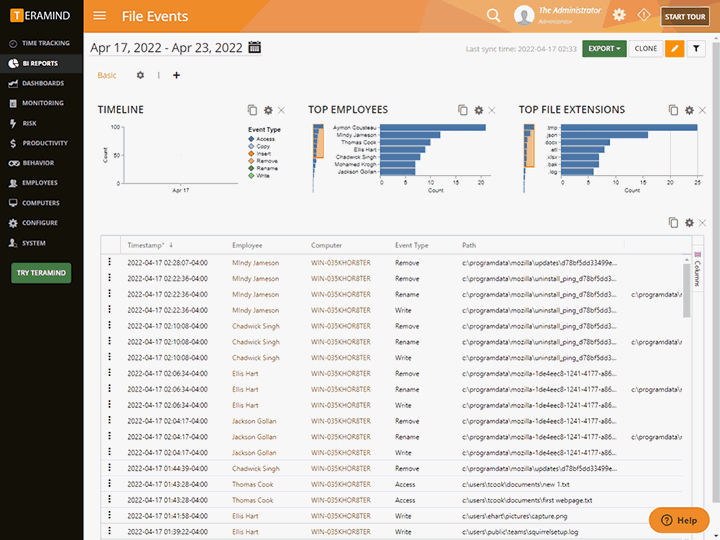Click the Try Teramind button

(41, 273)
